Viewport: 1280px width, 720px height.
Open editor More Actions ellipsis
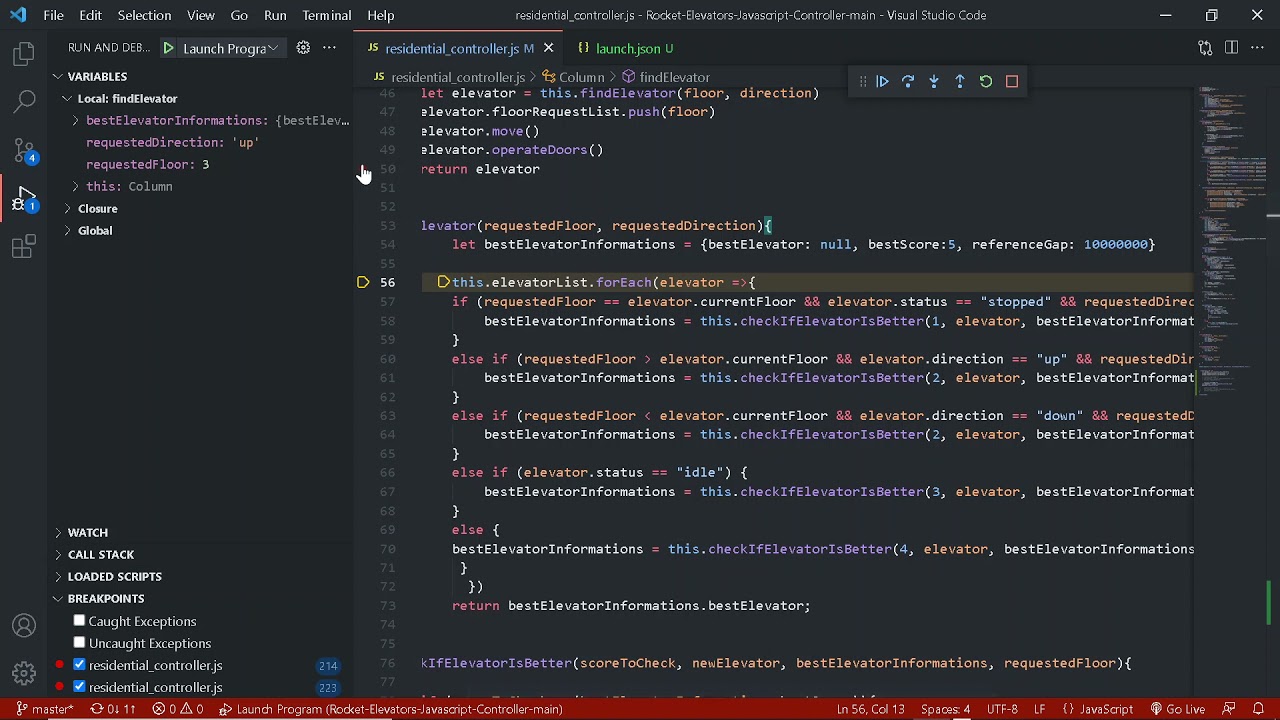pos(1257,48)
